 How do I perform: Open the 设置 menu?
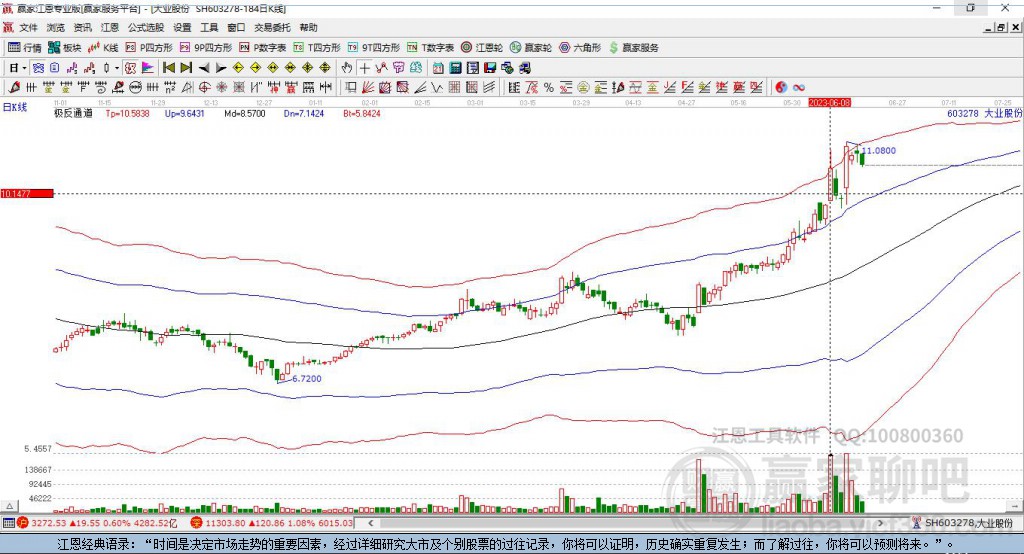(x=182, y=27)
